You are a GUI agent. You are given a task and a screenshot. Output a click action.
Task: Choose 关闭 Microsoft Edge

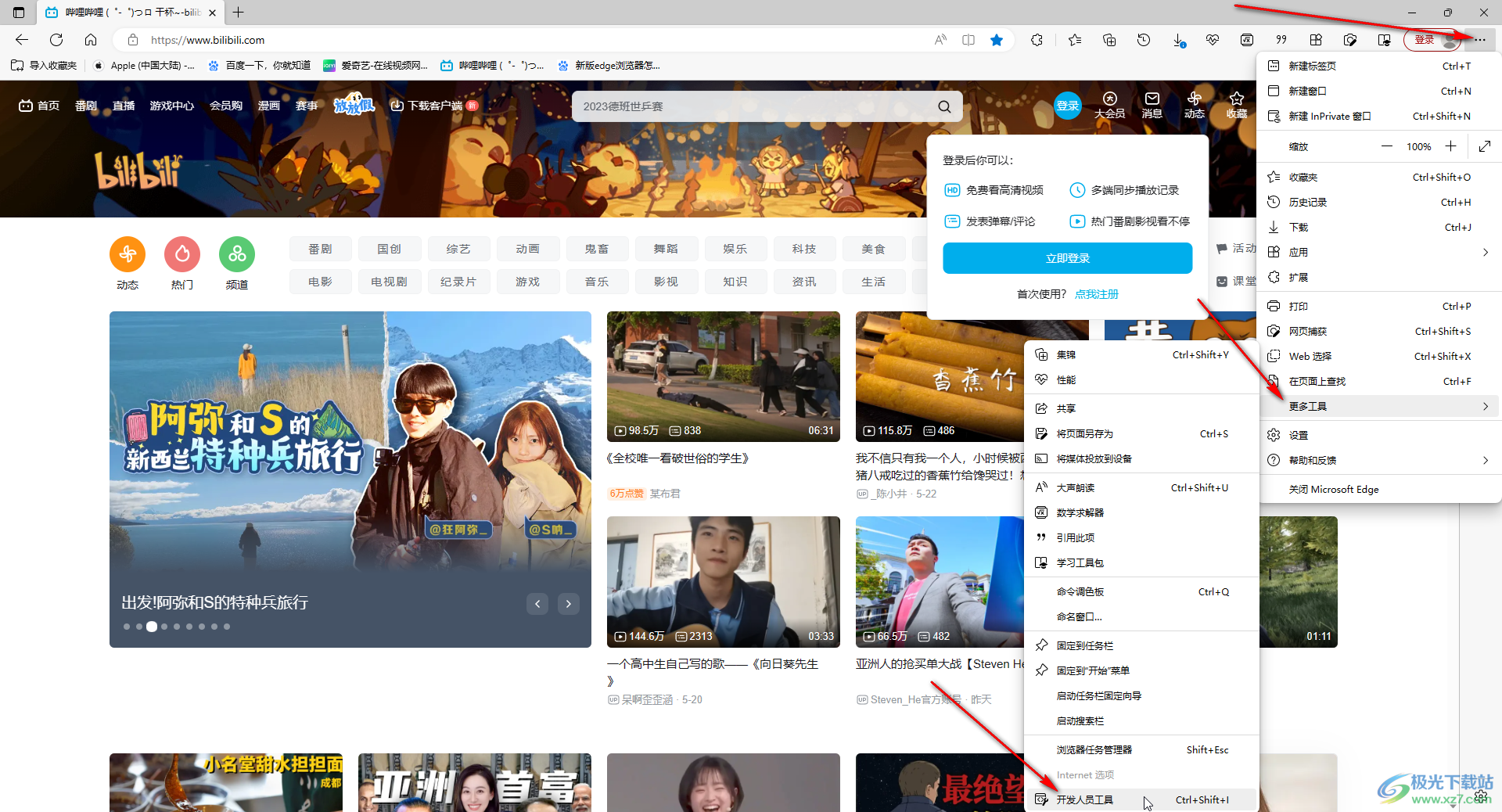pyautogui.click(x=1380, y=489)
